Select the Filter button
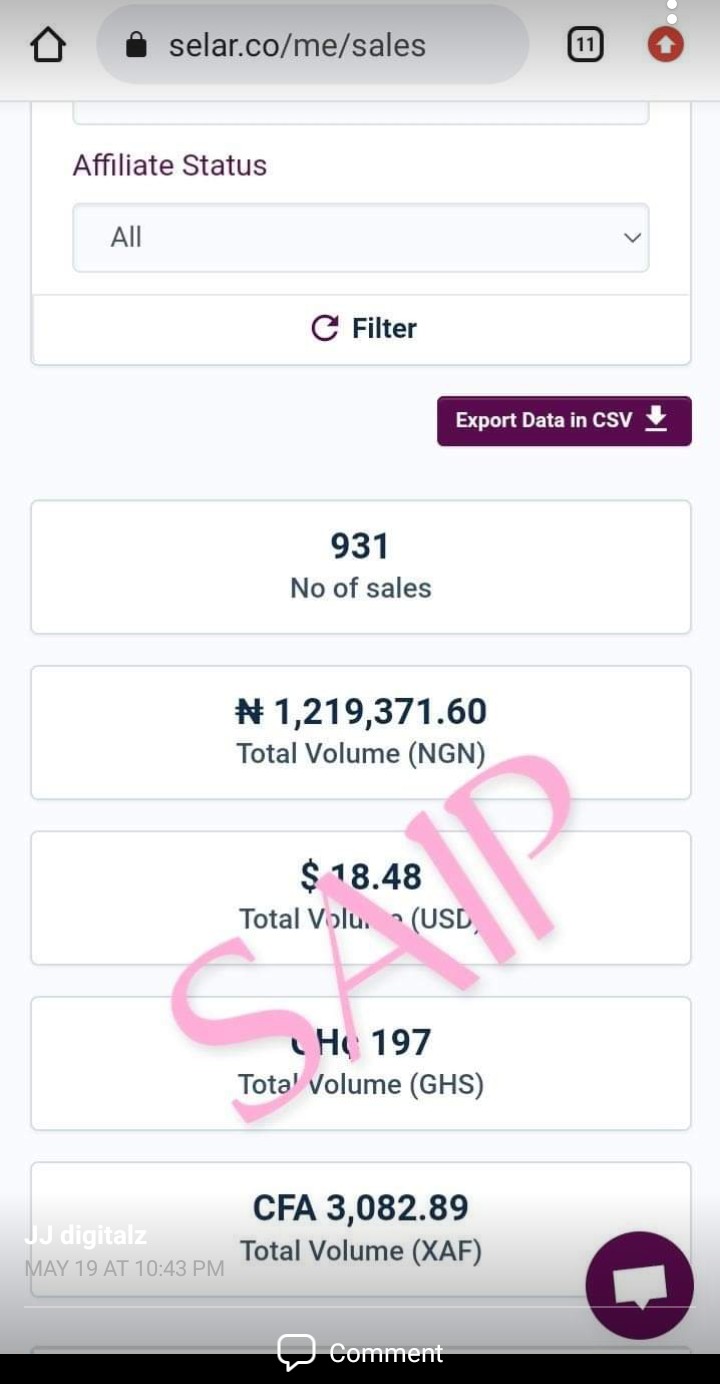Screen dimensions: 720x1384 tap(360, 328)
